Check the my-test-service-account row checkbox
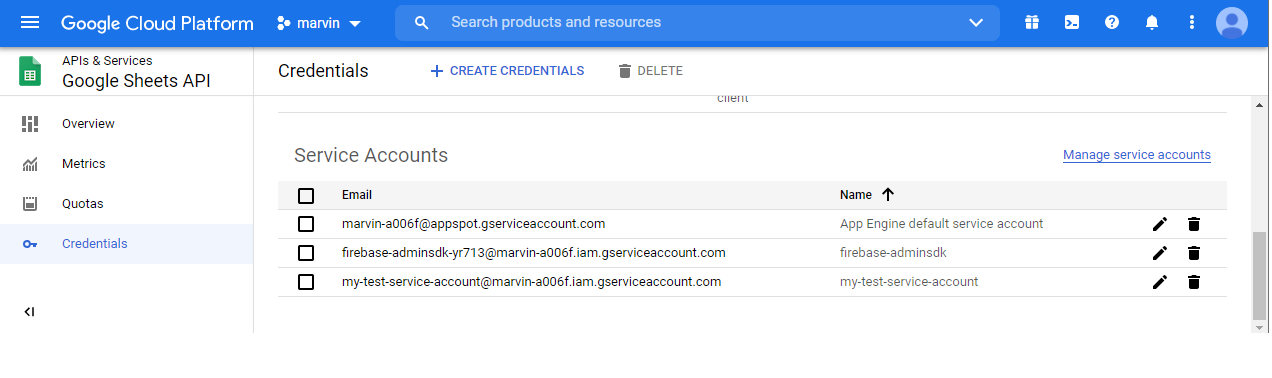This screenshot has height=378, width=1272. 306,282
